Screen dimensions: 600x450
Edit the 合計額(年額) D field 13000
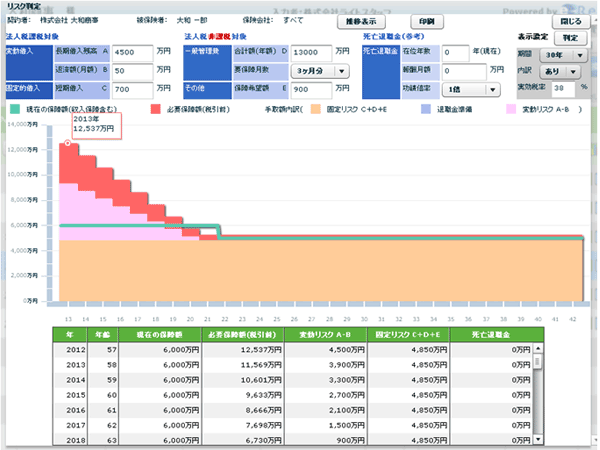tap(311, 52)
